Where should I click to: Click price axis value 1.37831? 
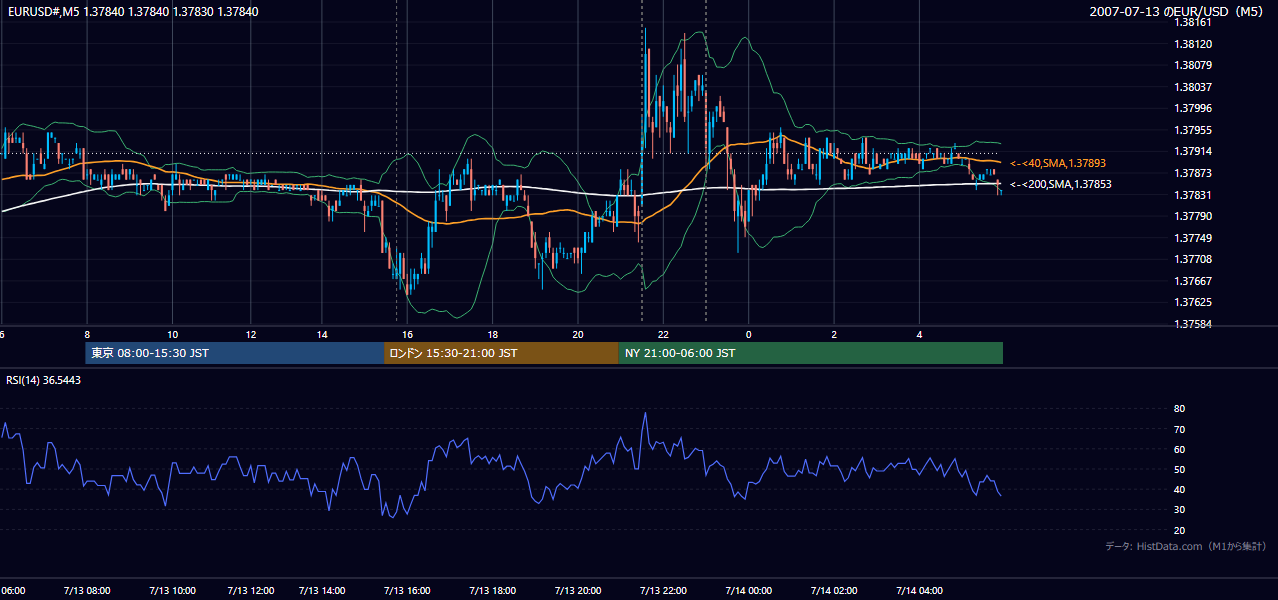click(x=1193, y=195)
